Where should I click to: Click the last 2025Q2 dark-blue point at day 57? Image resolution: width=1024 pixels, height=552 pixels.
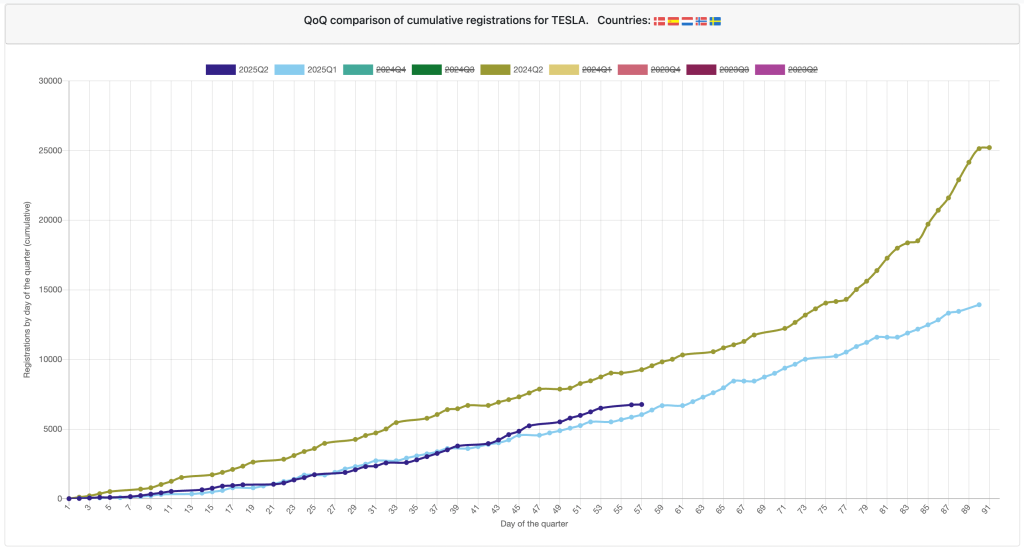click(641, 405)
